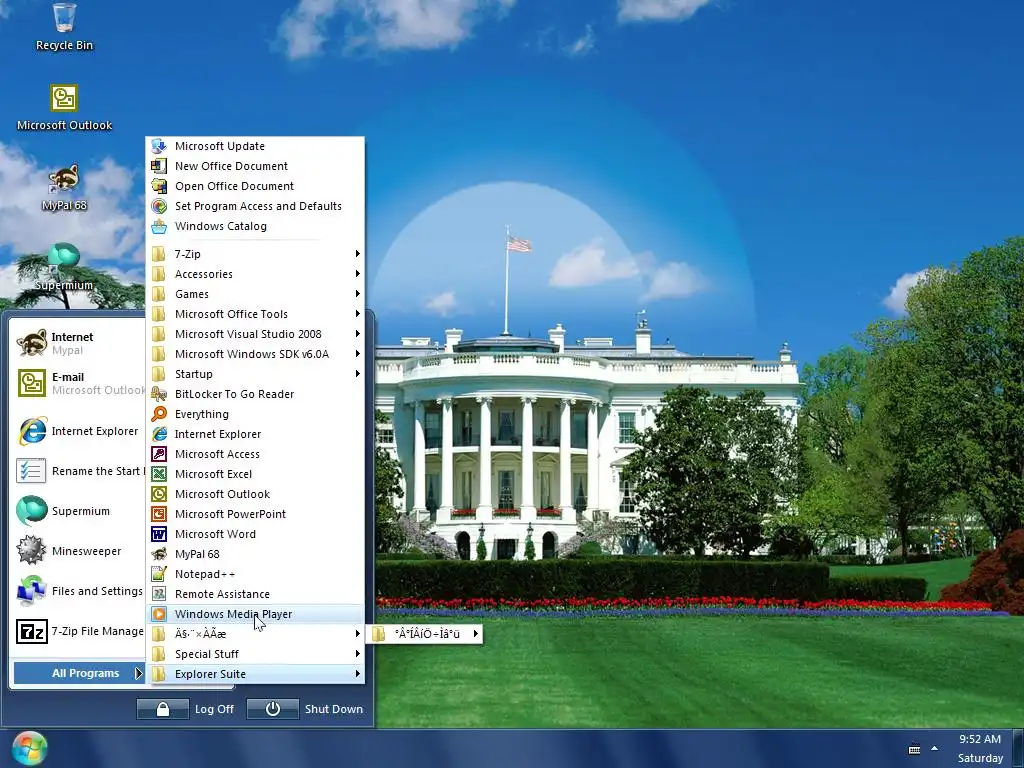Open Rename the Start item
1024x768 pixels.
78,471
